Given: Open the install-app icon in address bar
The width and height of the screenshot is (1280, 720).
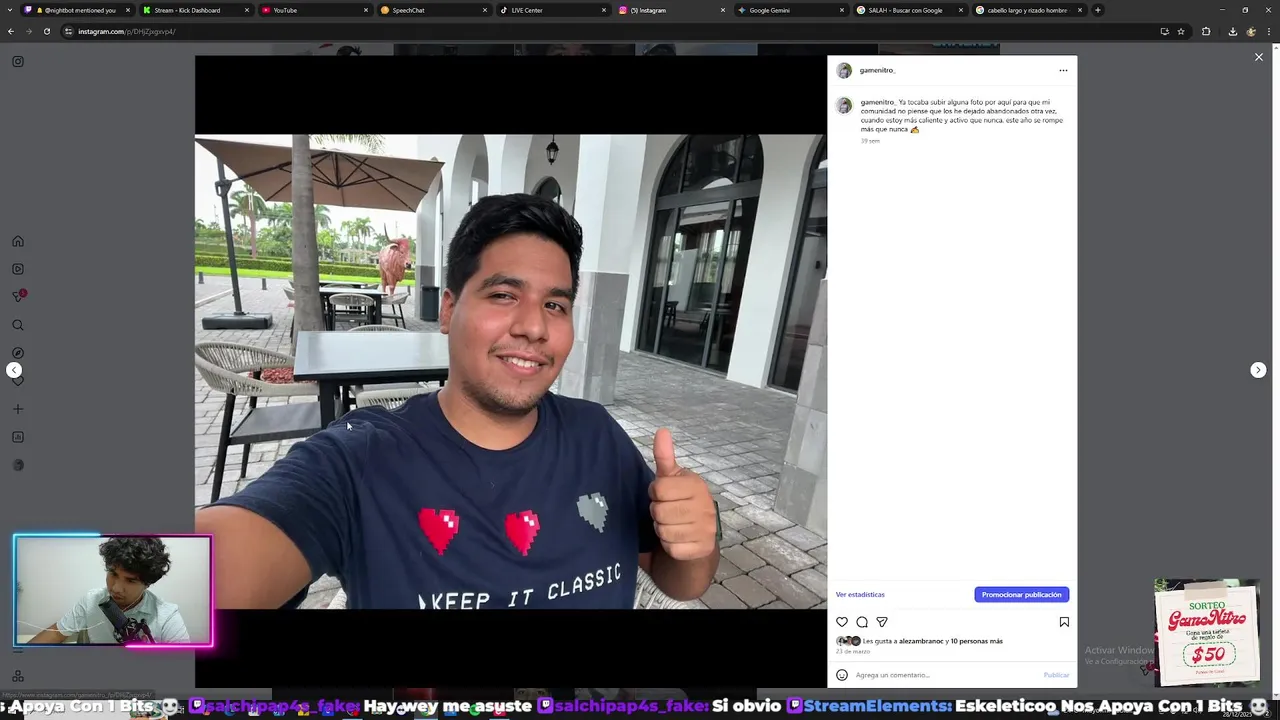Looking at the screenshot, I should tap(1164, 31).
